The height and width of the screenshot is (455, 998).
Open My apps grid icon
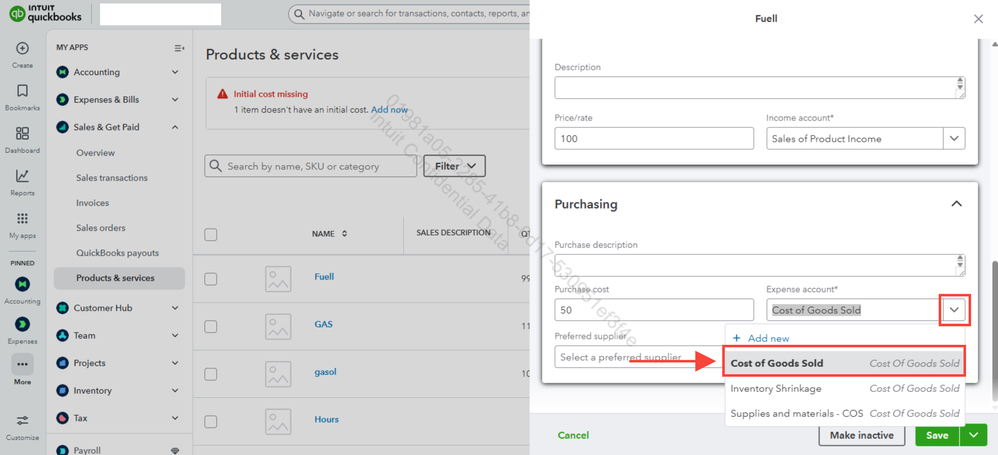point(22,218)
